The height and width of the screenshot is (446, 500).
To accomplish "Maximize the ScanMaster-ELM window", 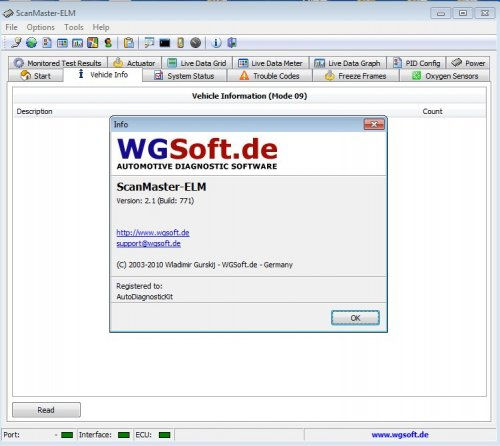I will [463, 13].
